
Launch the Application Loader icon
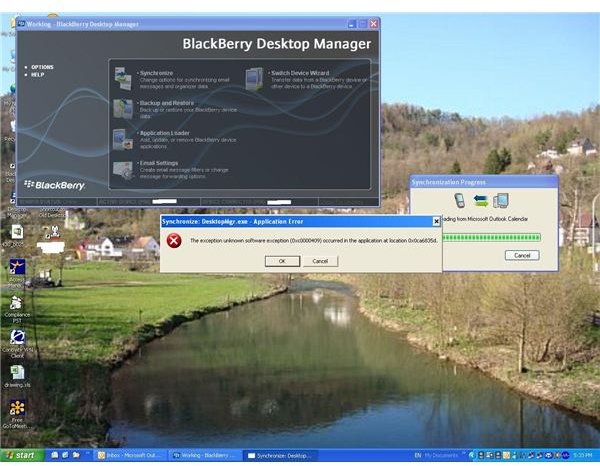point(123,139)
